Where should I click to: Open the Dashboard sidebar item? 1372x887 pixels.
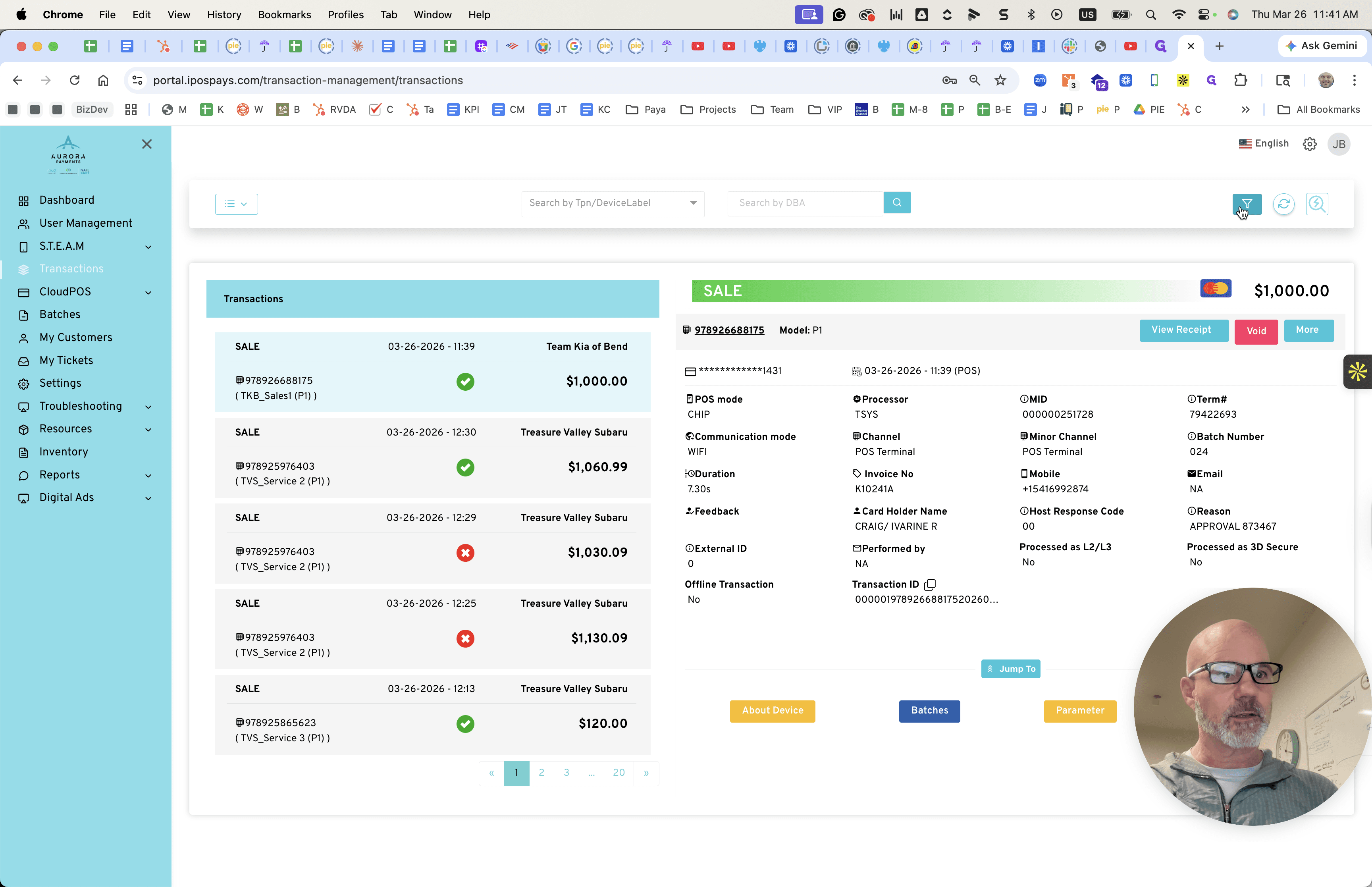click(67, 201)
